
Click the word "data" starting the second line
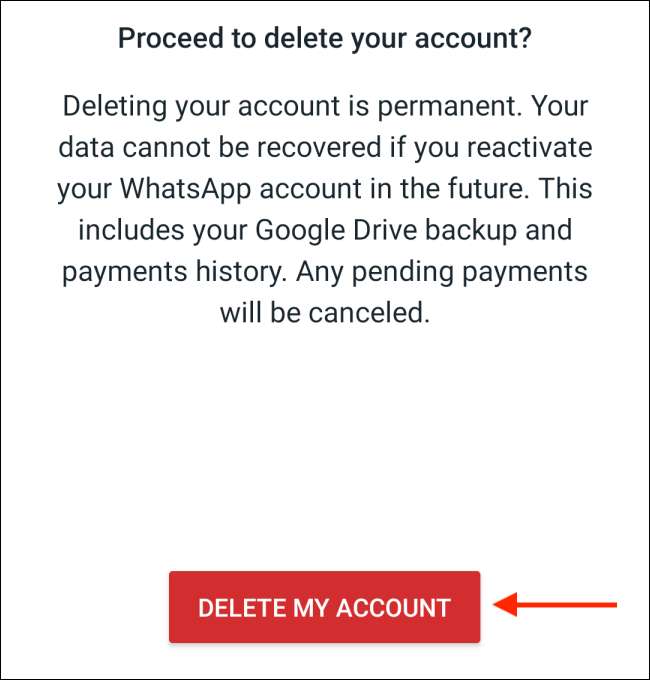coord(82,148)
